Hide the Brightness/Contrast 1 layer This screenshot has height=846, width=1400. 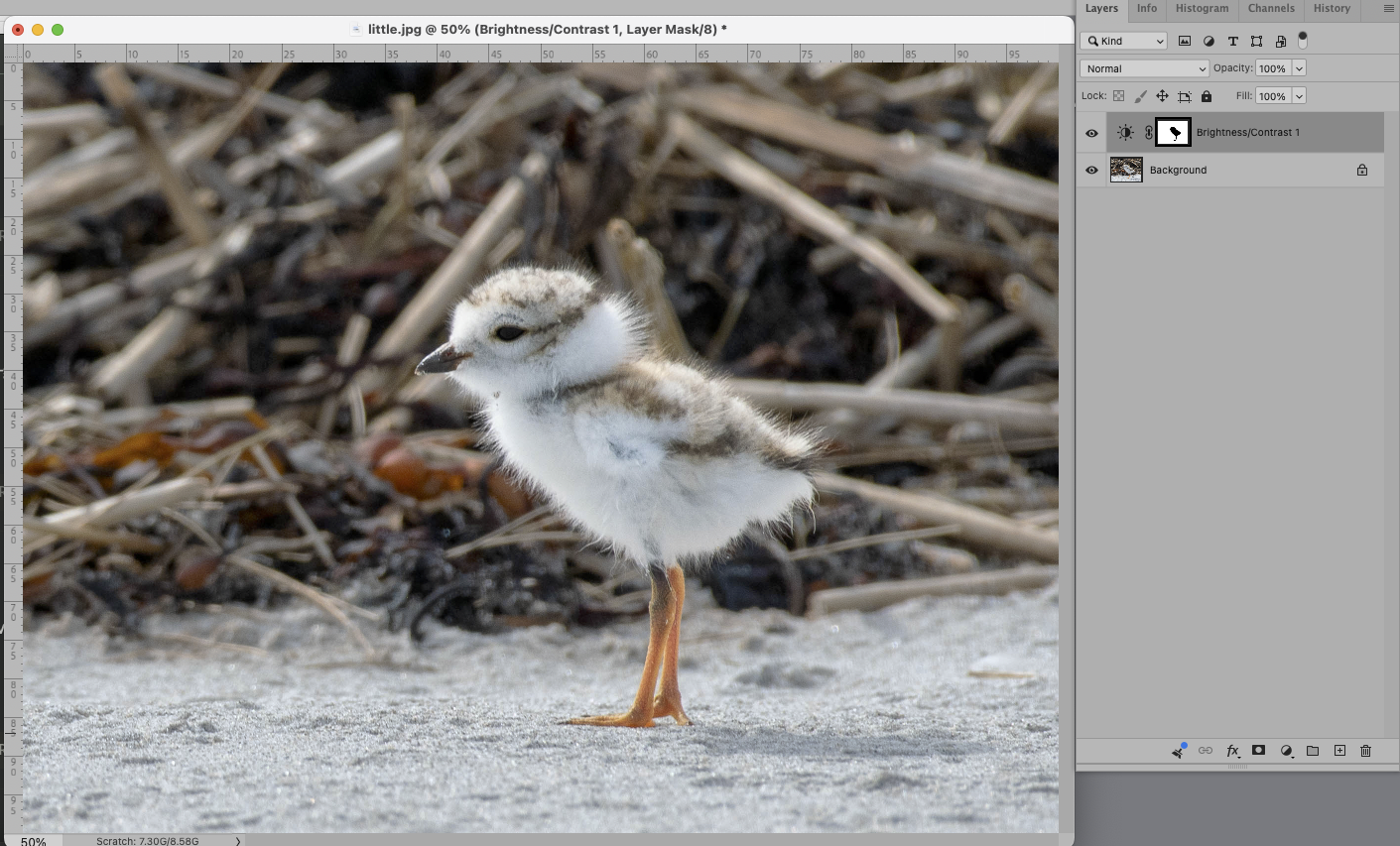pyautogui.click(x=1091, y=133)
